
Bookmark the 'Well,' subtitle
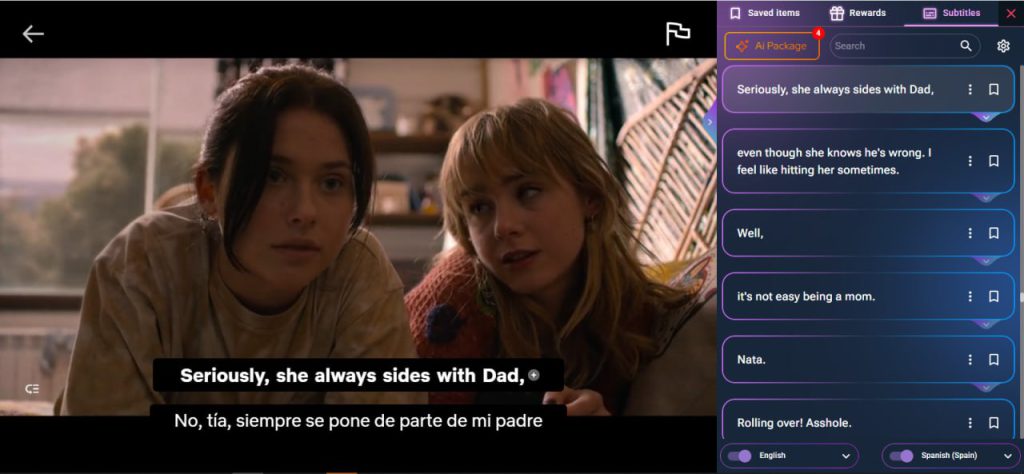[x=994, y=233]
